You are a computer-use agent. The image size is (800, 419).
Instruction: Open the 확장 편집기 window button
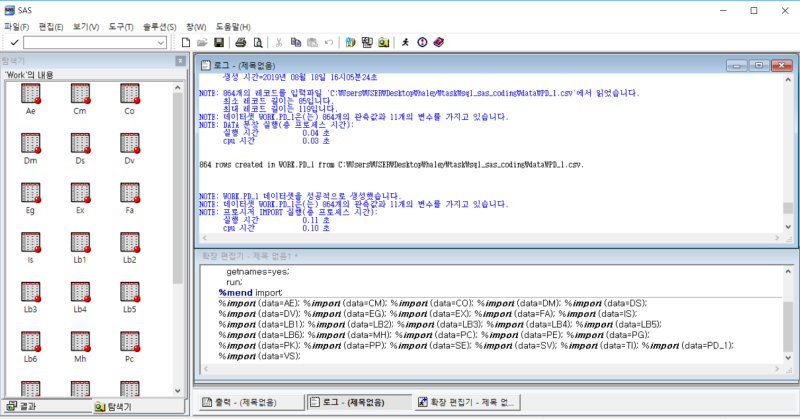click(467, 402)
